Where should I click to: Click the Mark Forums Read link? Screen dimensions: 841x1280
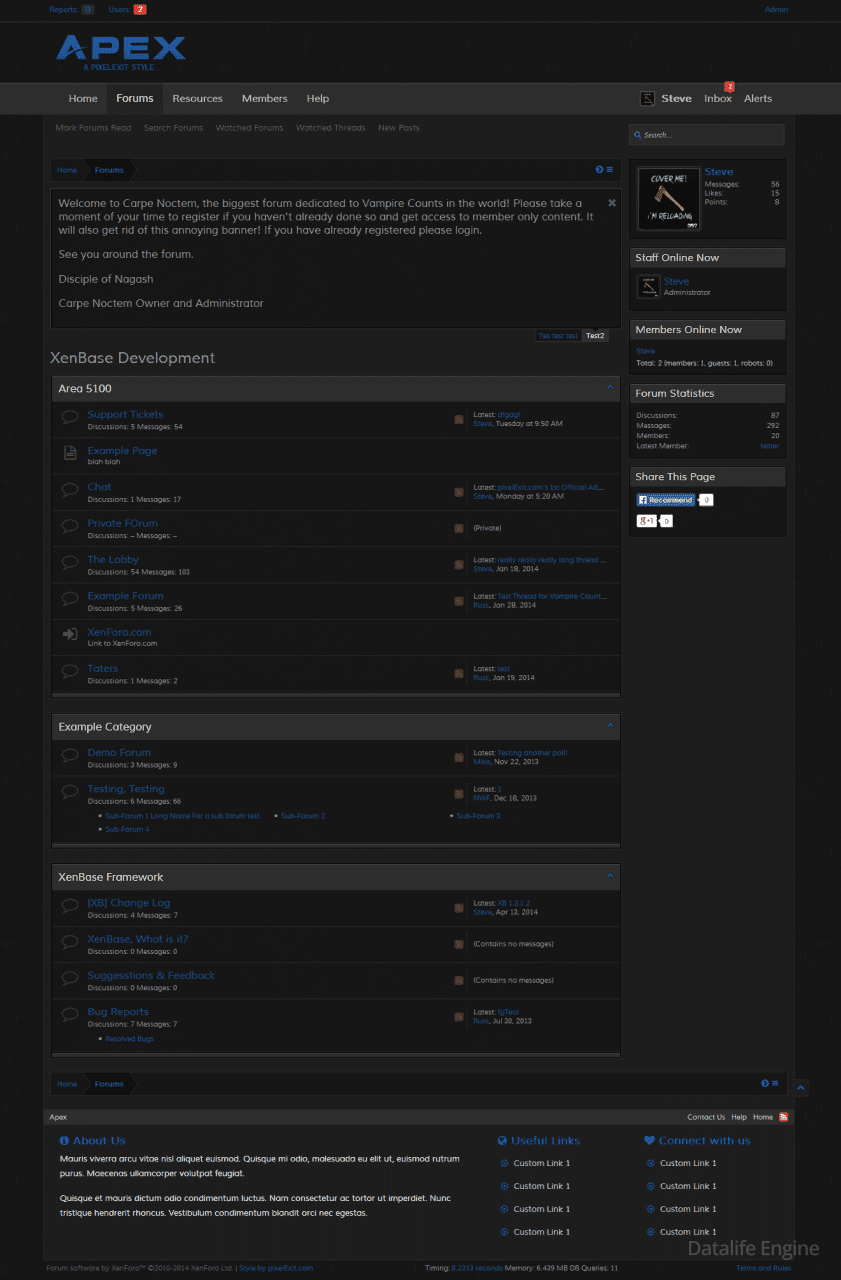(93, 128)
